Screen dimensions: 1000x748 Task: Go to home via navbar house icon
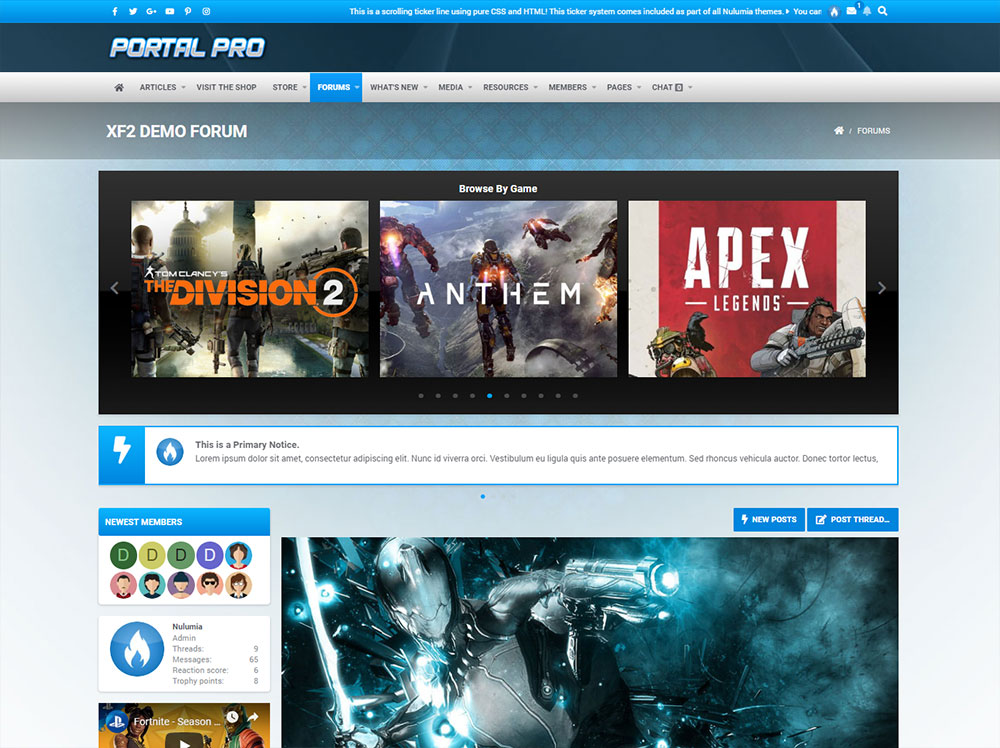(119, 87)
